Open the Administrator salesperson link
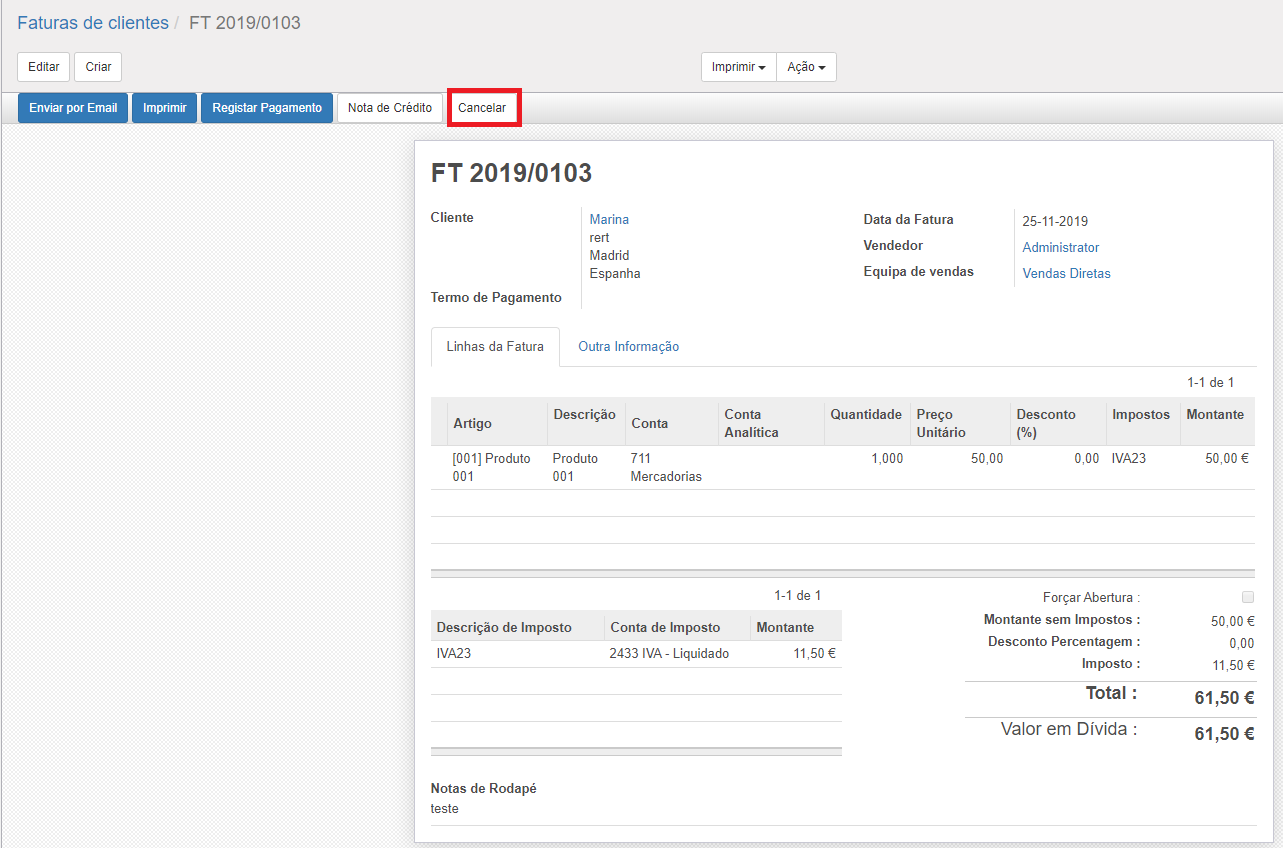 pyautogui.click(x=1060, y=247)
